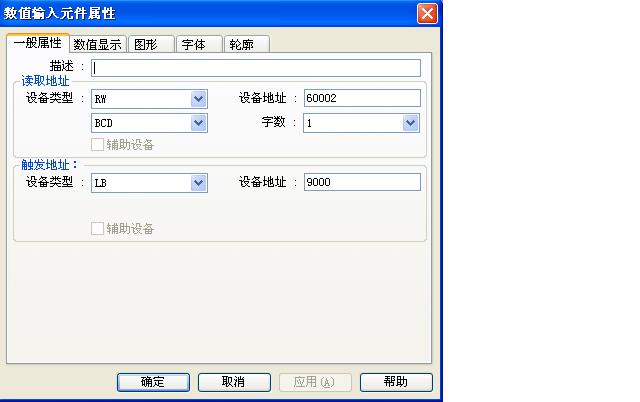Open the BCD data format dropdown

click(x=198, y=122)
